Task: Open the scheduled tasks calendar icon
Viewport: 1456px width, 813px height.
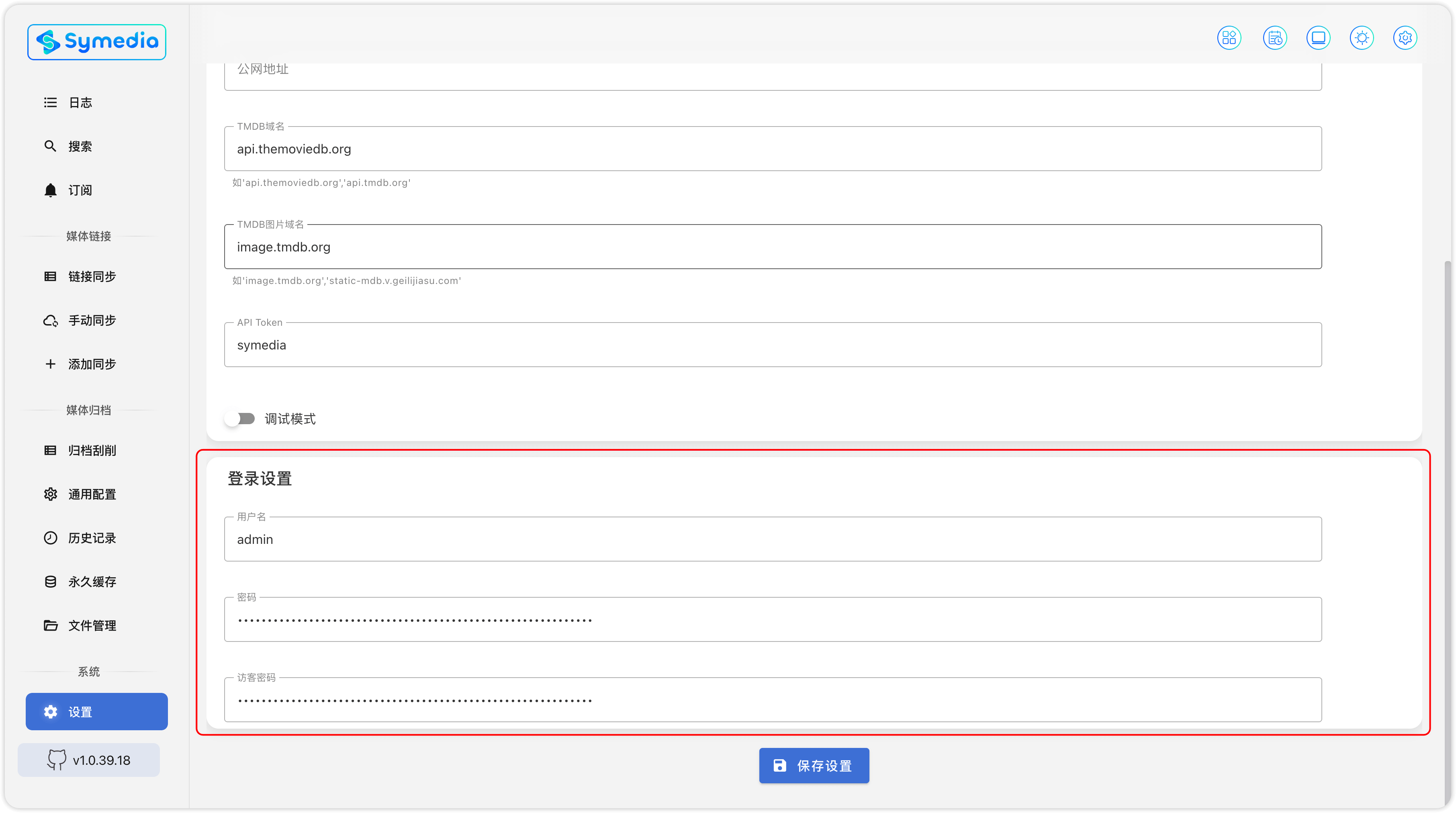Action: (x=1274, y=38)
